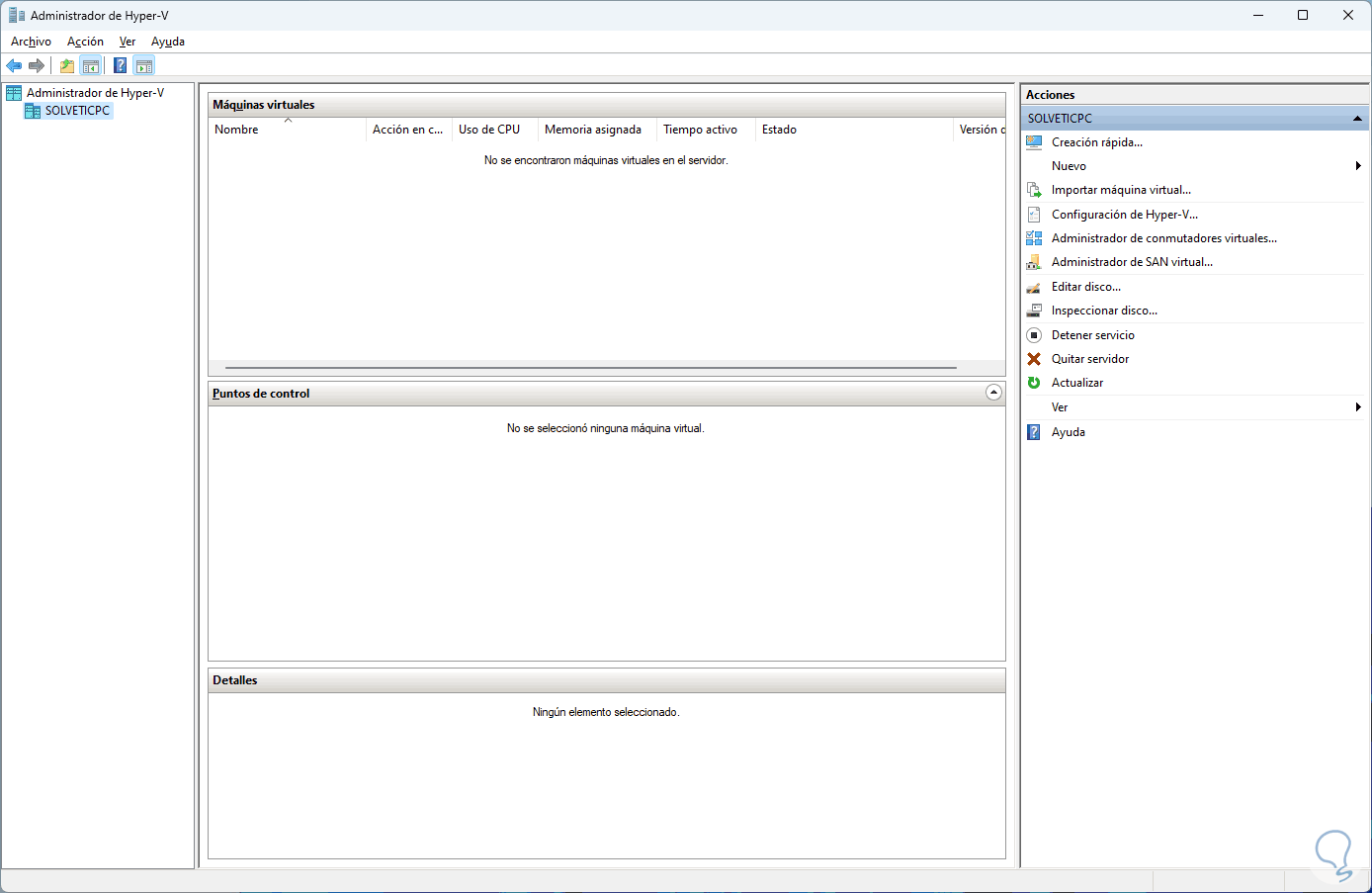Open the Nuevo action entry
The width and height of the screenshot is (1372, 893).
tap(1069, 166)
